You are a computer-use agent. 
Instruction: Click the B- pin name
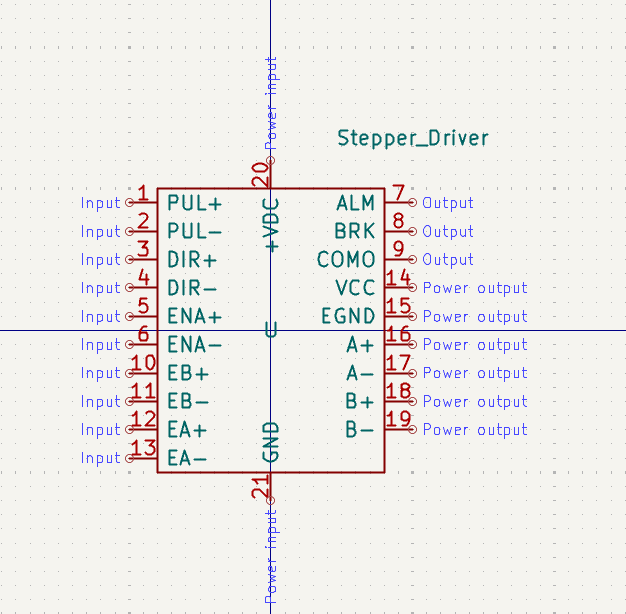pos(360,429)
